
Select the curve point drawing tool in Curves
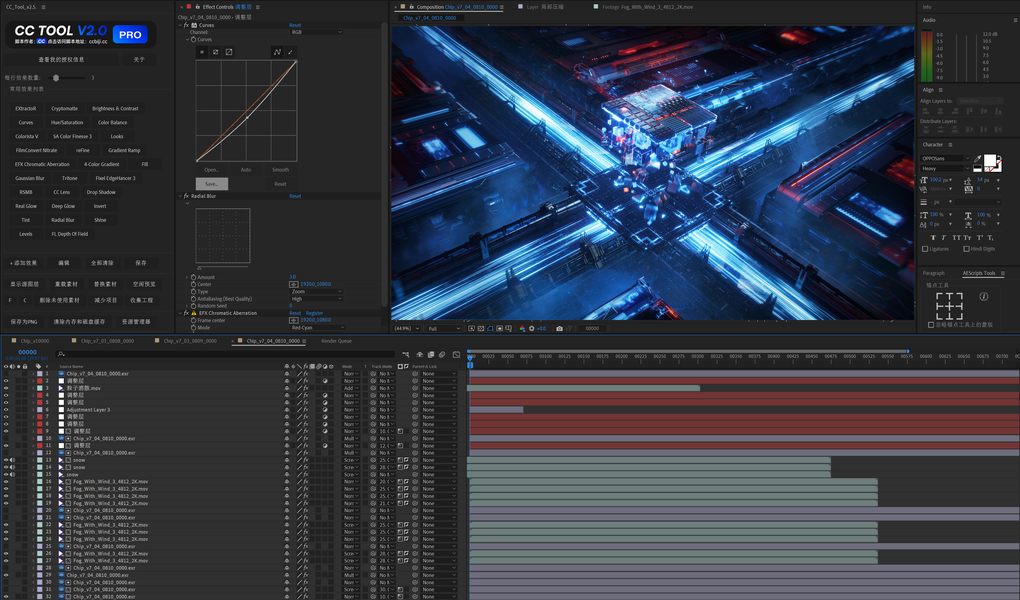coord(277,52)
